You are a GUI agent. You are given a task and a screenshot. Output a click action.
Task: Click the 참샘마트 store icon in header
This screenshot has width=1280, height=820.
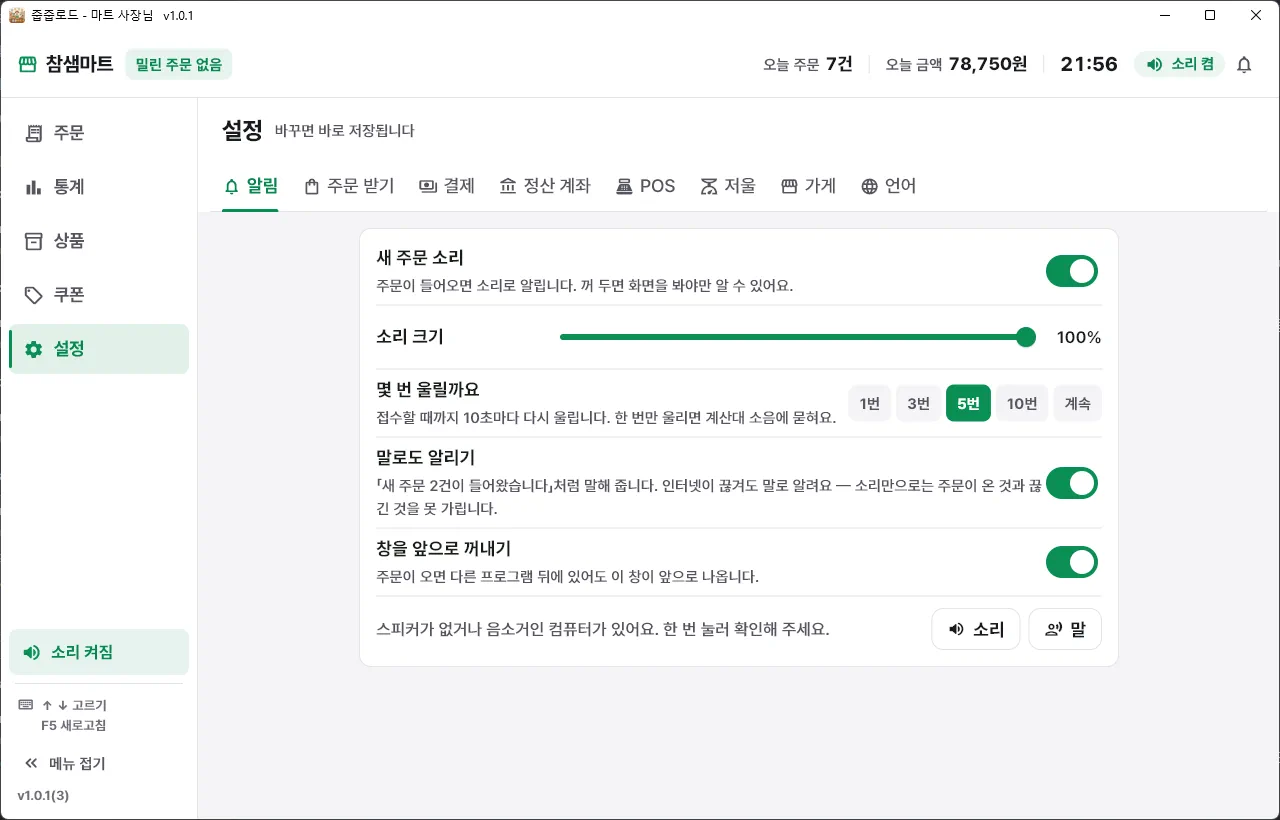pyautogui.click(x=28, y=64)
